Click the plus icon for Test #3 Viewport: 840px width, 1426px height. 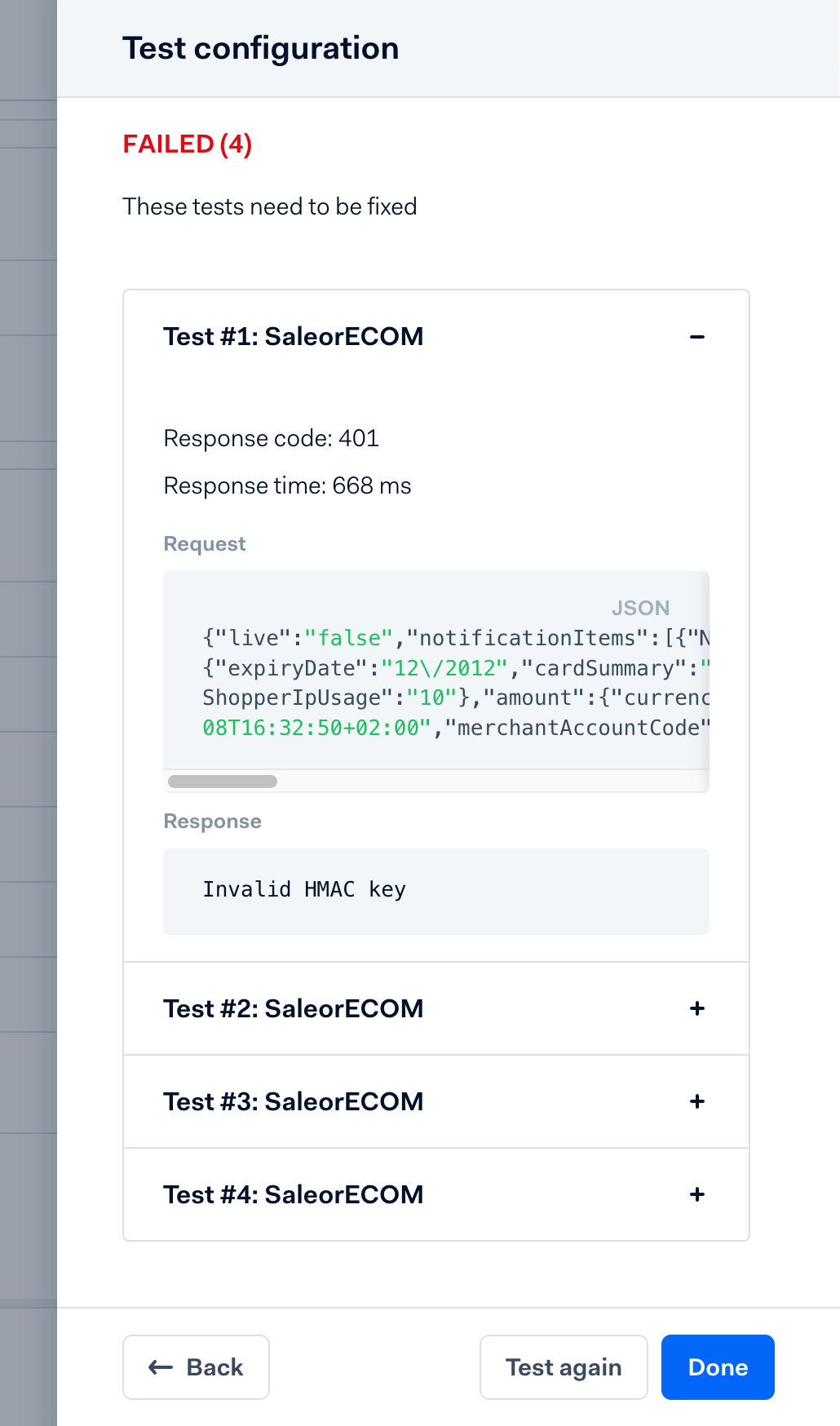696,1102
